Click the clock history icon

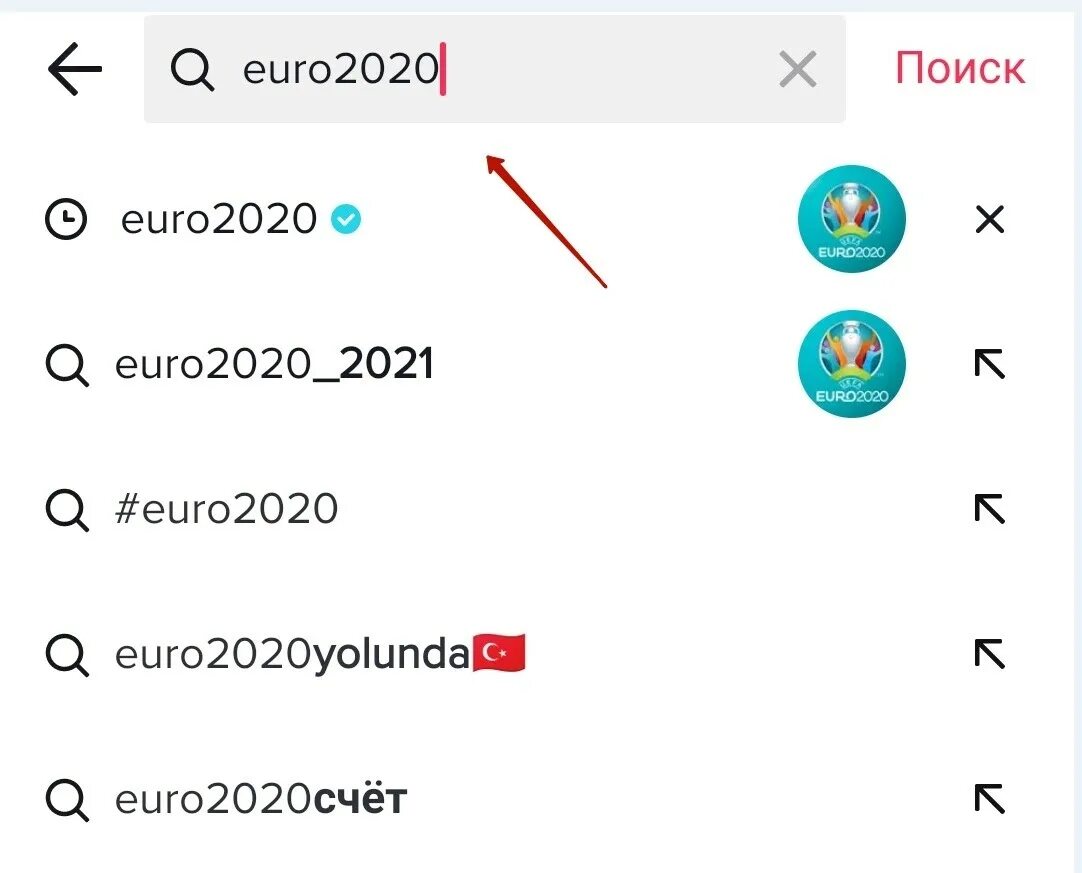click(66, 219)
